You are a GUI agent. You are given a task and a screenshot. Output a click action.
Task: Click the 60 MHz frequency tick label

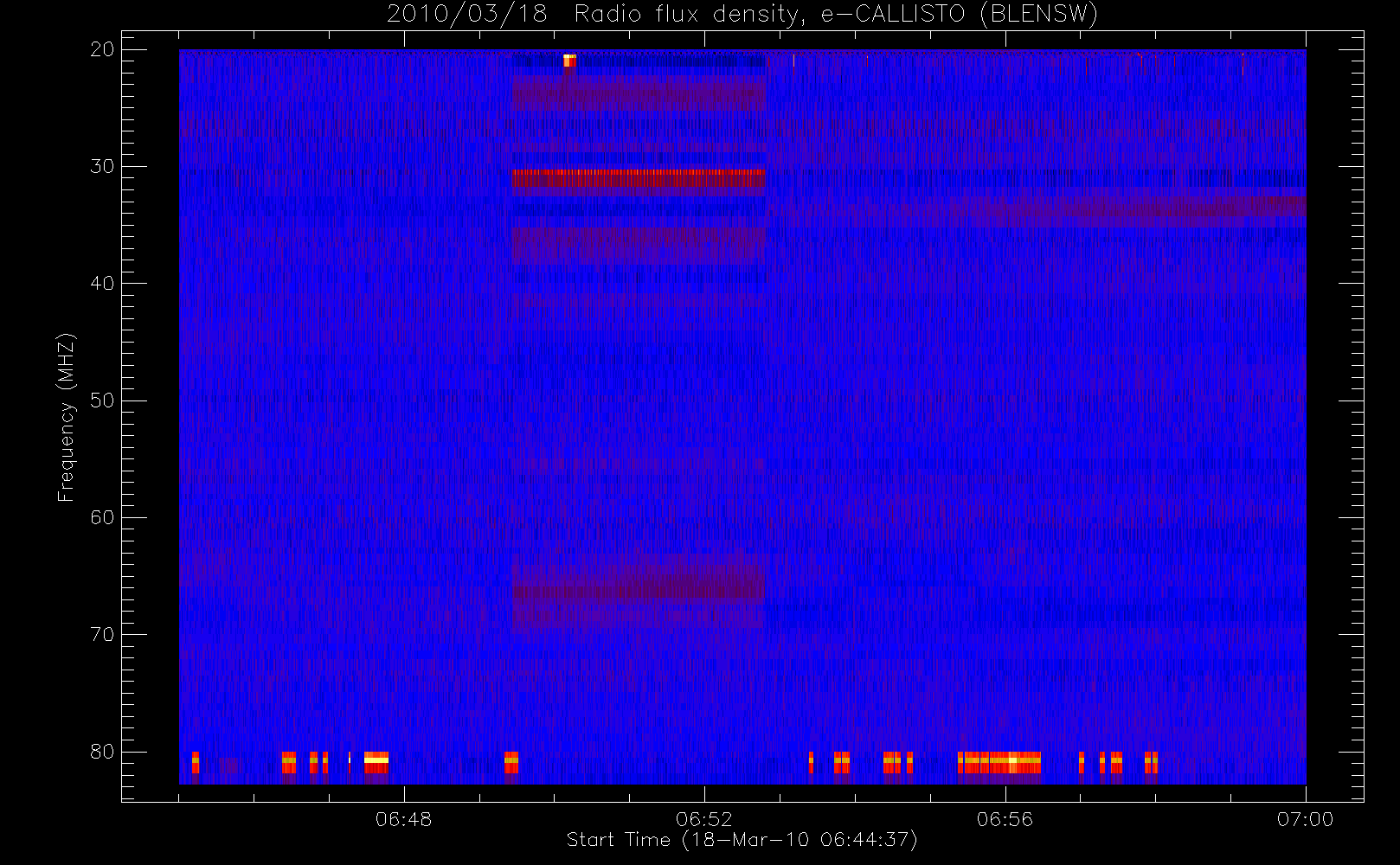(x=102, y=517)
